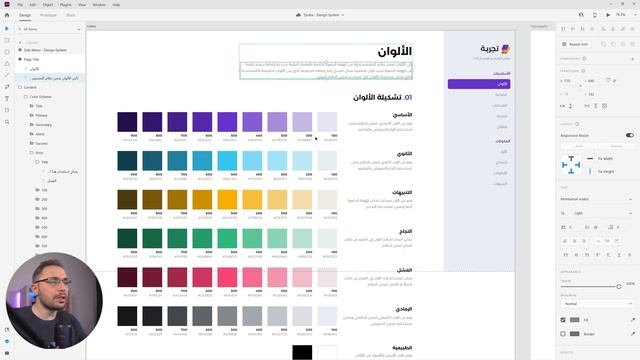
Task: Click the Border color swatch
Action: pos(575,334)
